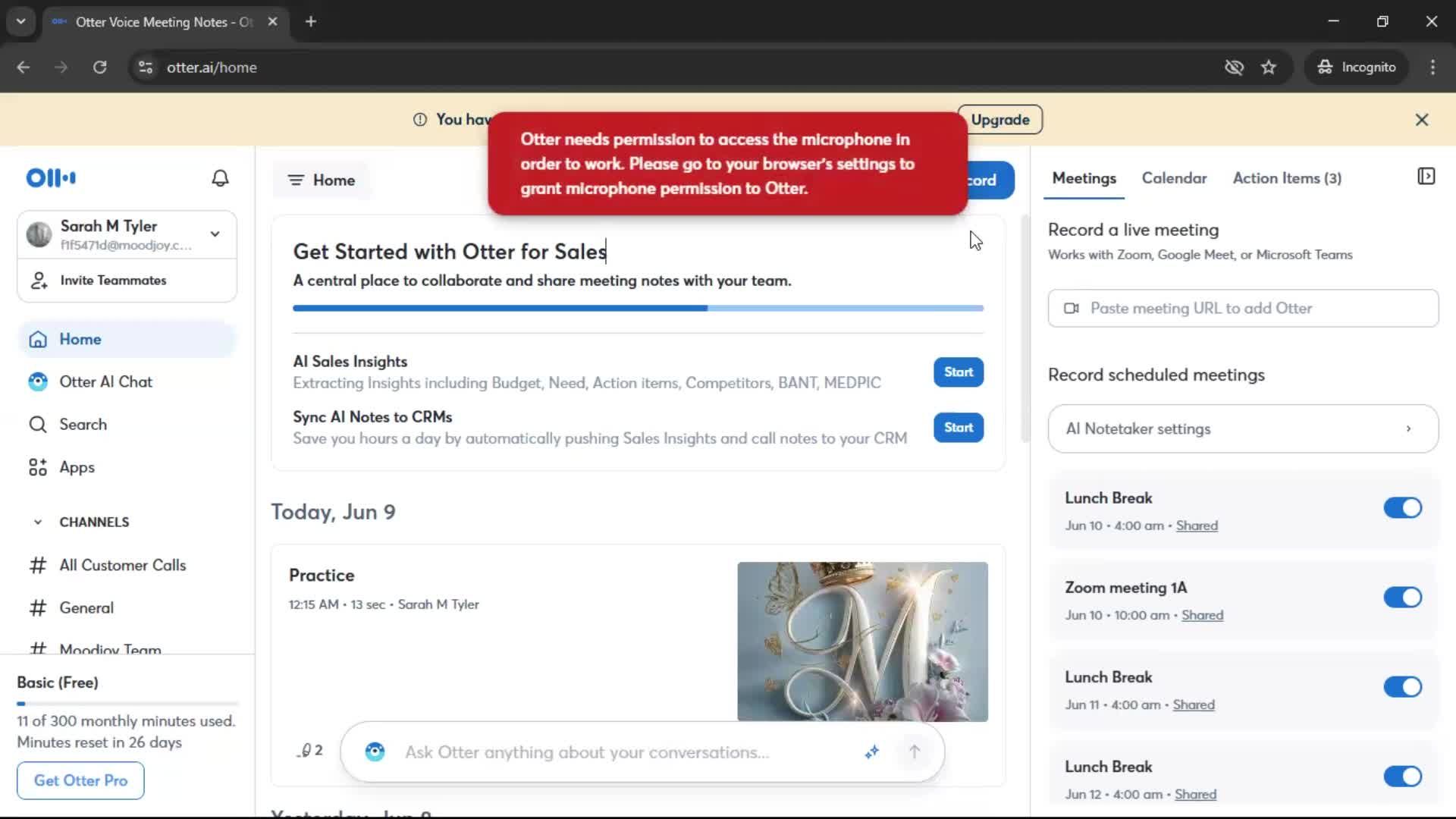Click the Home breadcrumb button
This screenshot has height=819, width=1456.
tap(322, 180)
